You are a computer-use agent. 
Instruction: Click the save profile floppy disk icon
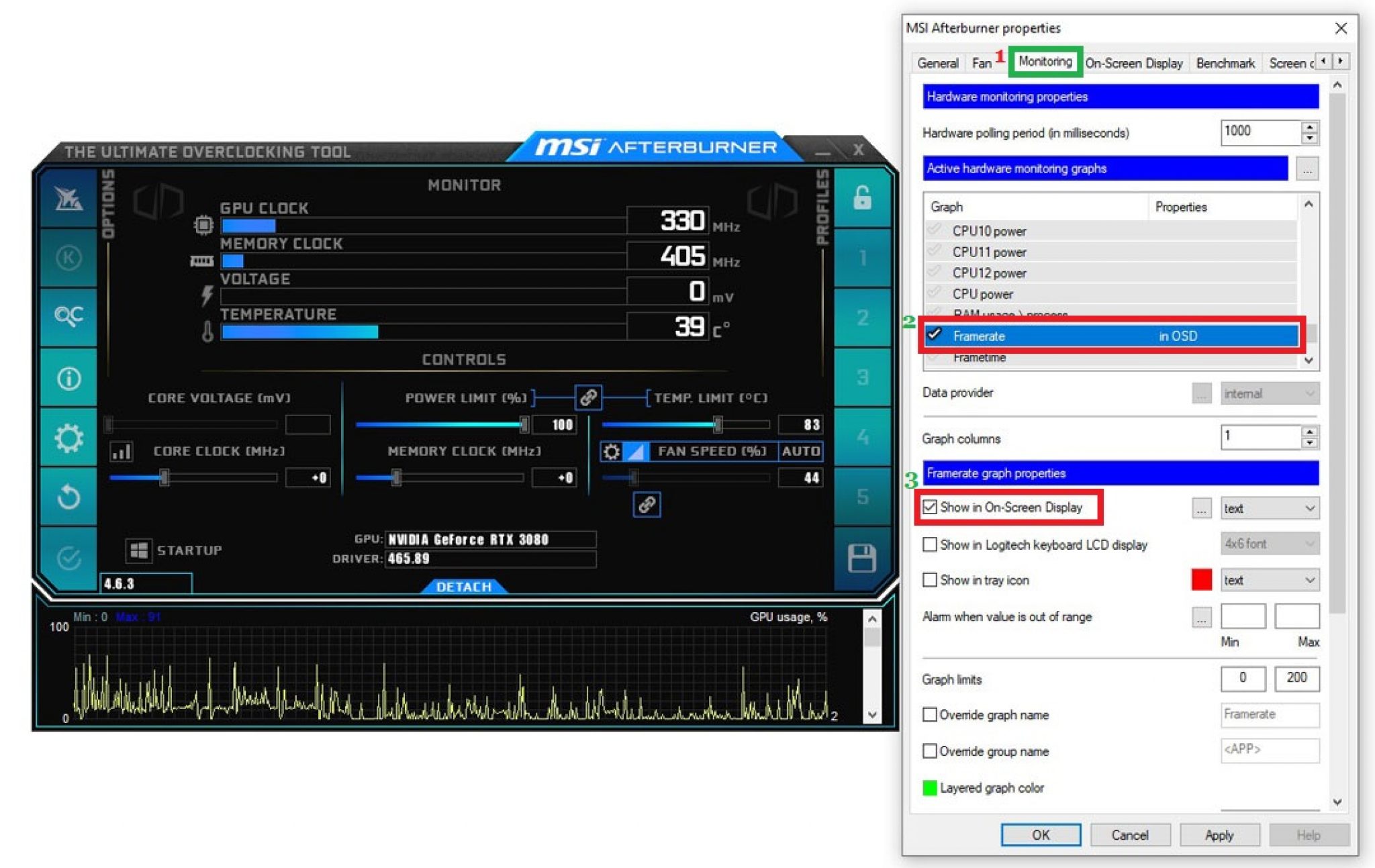(862, 558)
